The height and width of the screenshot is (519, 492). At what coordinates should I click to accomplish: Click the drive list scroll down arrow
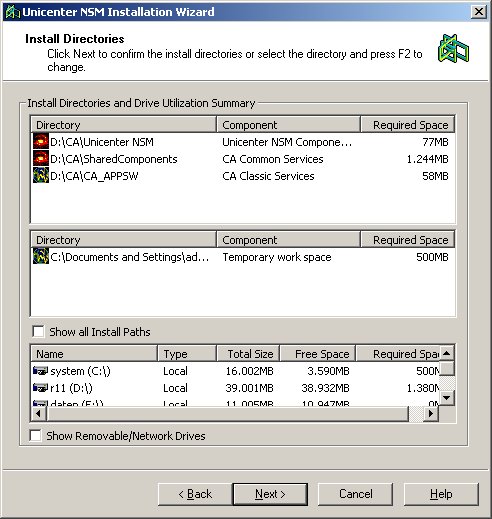[x=447, y=398]
